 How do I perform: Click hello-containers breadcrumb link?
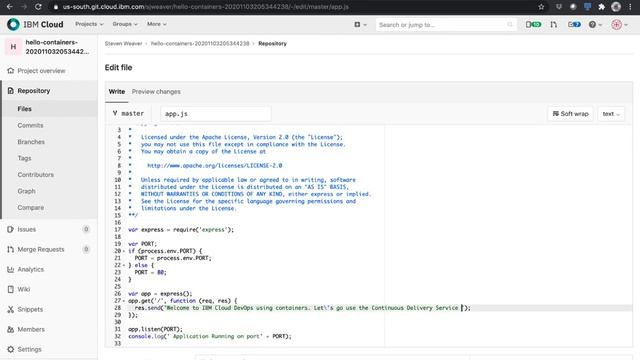(x=200, y=44)
